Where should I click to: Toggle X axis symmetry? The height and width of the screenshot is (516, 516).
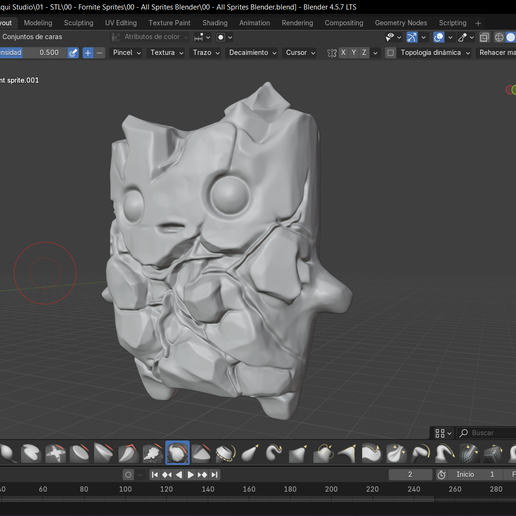coord(343,53)
